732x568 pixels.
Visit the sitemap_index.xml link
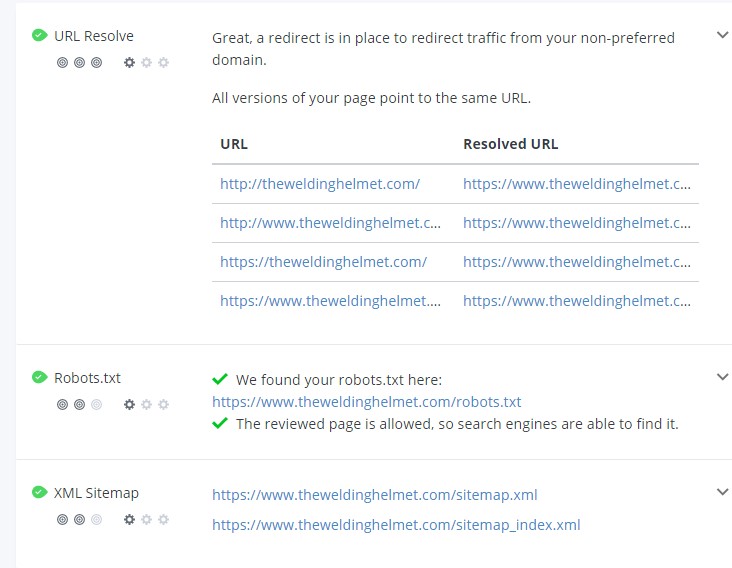396,524
